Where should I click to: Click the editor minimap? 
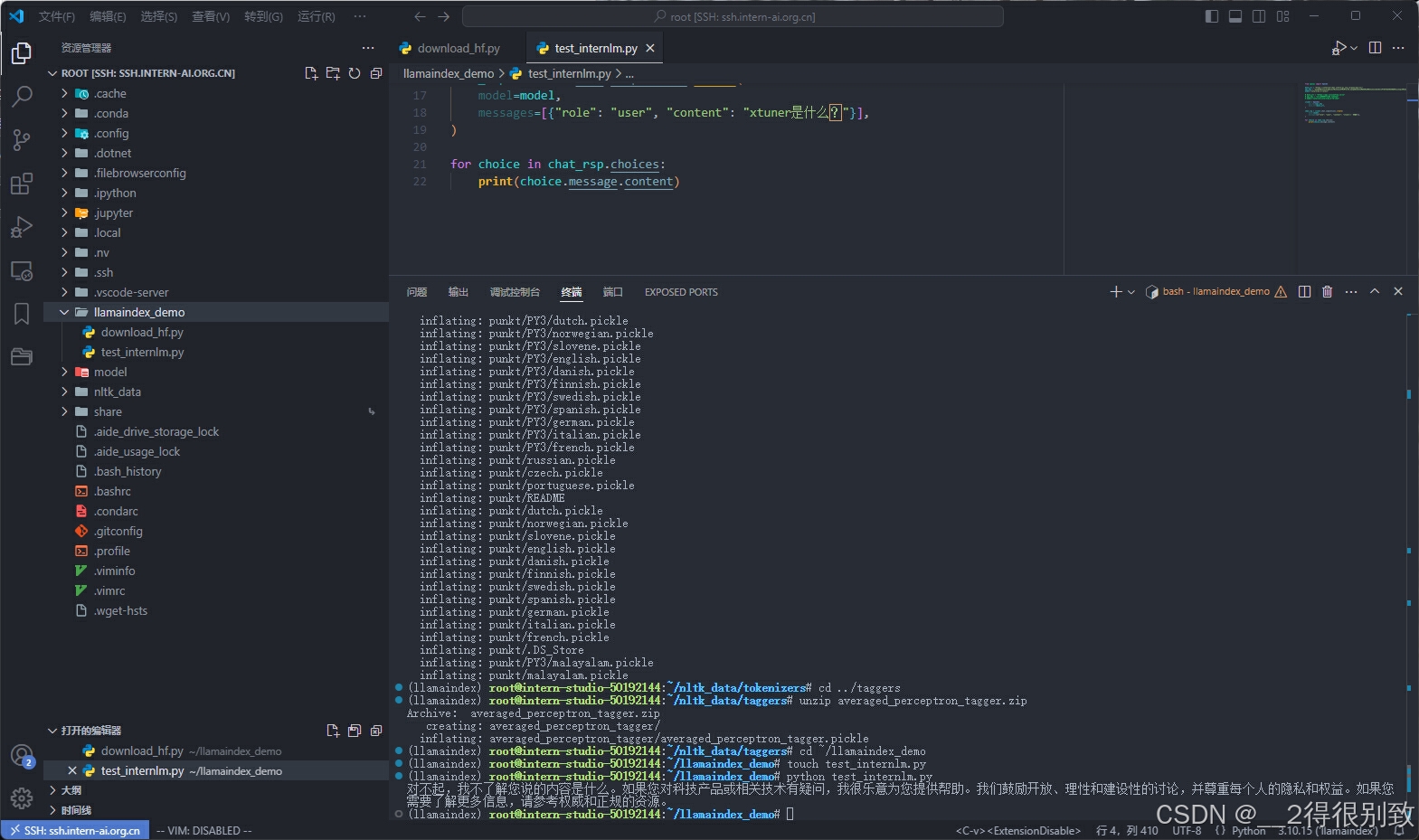pos(1355,177)
